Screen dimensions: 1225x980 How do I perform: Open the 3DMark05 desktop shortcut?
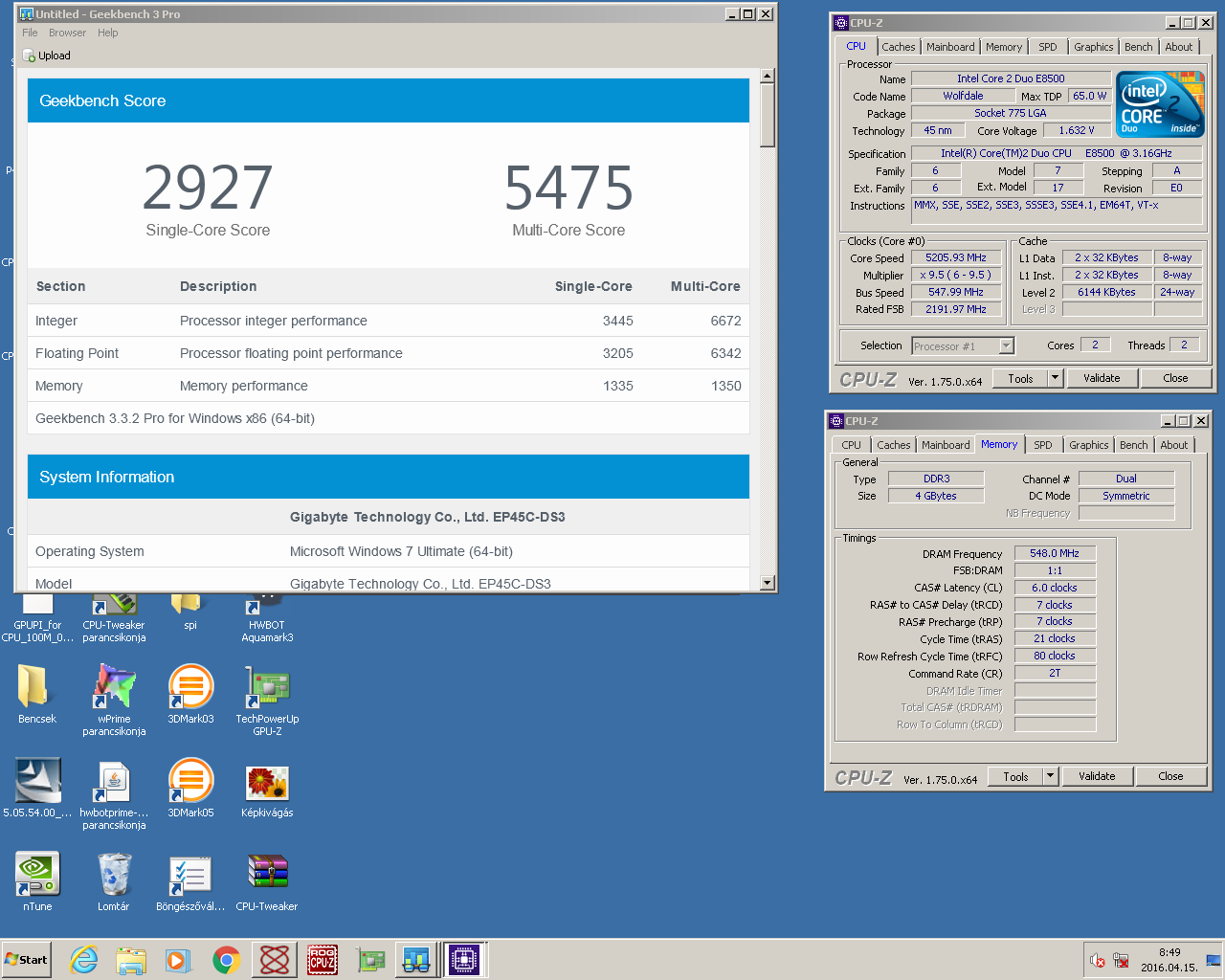click(190, 787)
